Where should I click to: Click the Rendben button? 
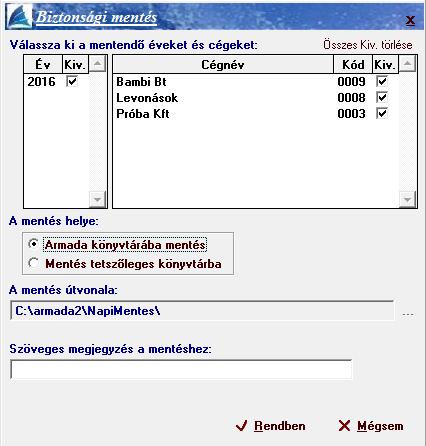pyautogui.click(x=270, y=426)
